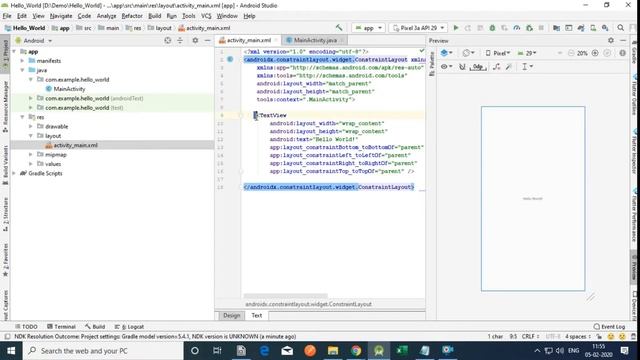Viewport: 640px width, 360px height.
Task: Click gutter icon beside ConstraintLayout line
Action: coord(230,60)
